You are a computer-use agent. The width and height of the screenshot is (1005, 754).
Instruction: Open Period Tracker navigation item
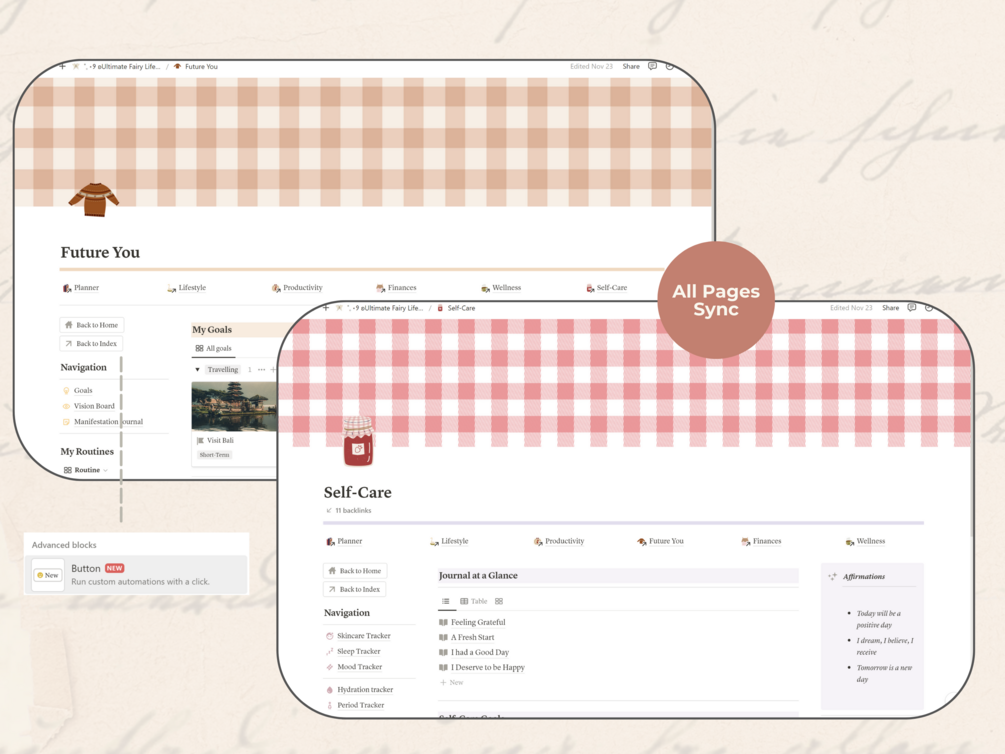[355, 705]
